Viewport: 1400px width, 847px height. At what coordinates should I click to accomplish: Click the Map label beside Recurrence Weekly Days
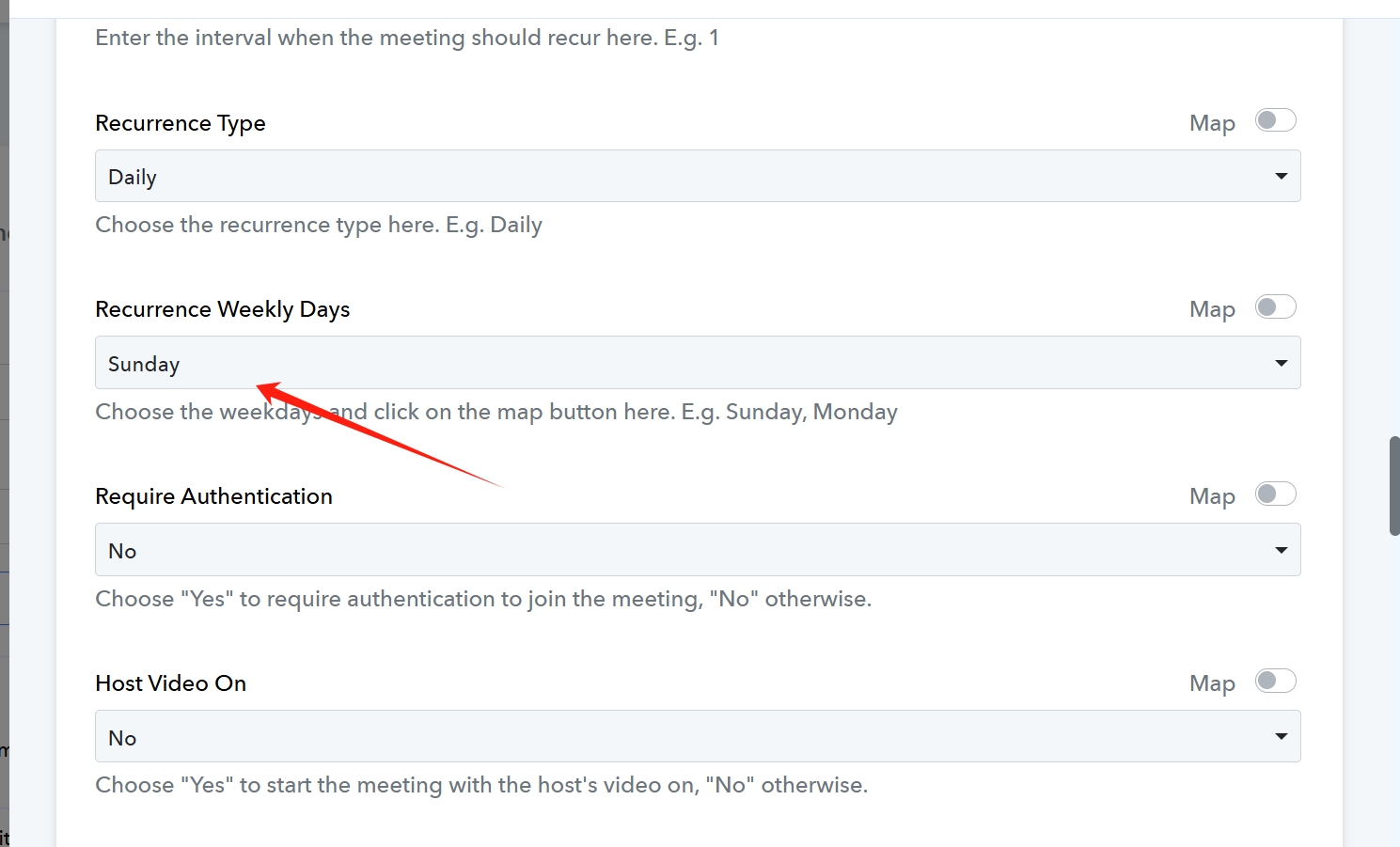tap(1212, 309)
